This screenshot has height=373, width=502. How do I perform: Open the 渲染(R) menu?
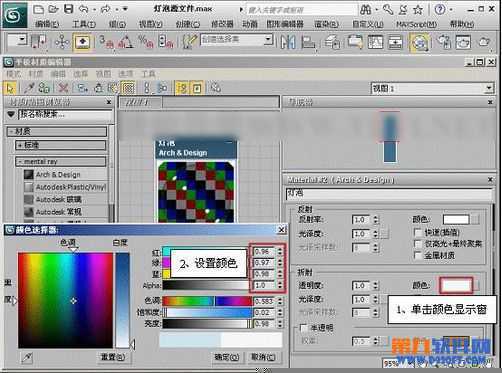[x=326, y=24]
